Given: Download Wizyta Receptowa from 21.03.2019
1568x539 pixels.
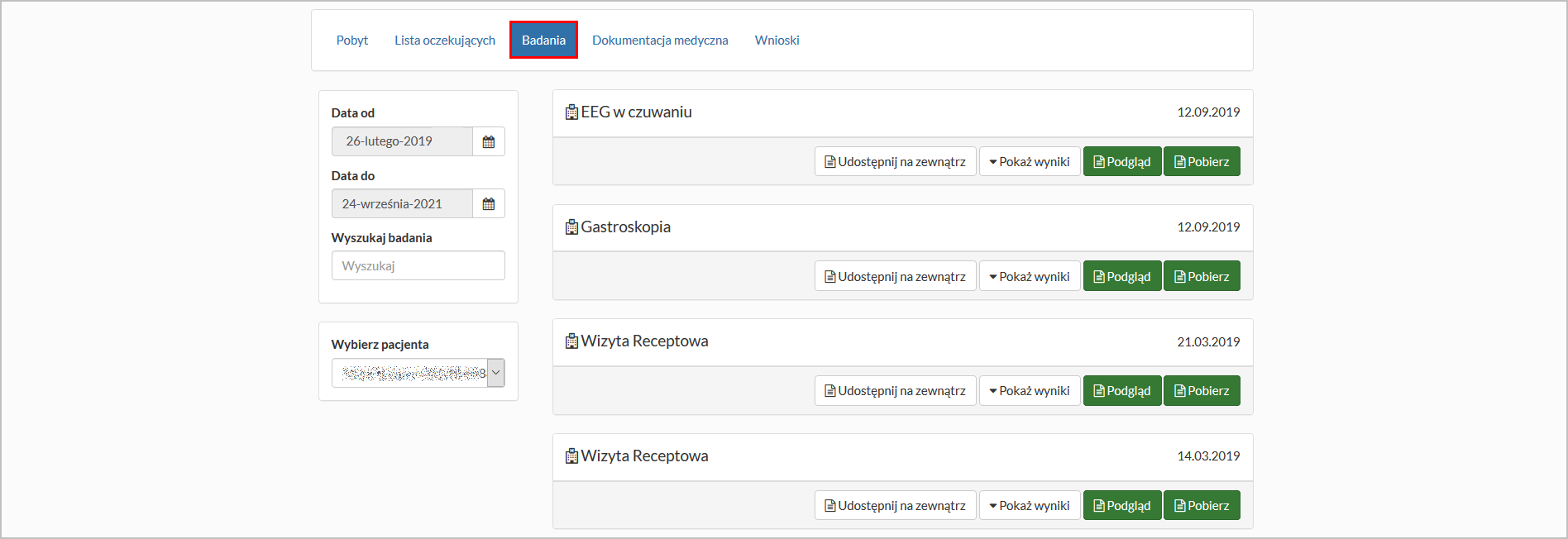Looking at the screenshot, I should [1201, 391].
